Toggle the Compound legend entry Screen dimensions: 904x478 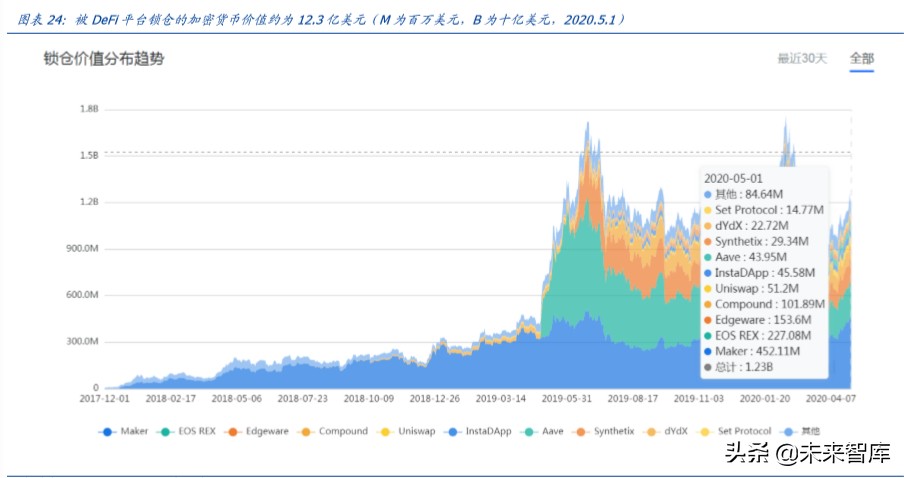click(333, 431)
